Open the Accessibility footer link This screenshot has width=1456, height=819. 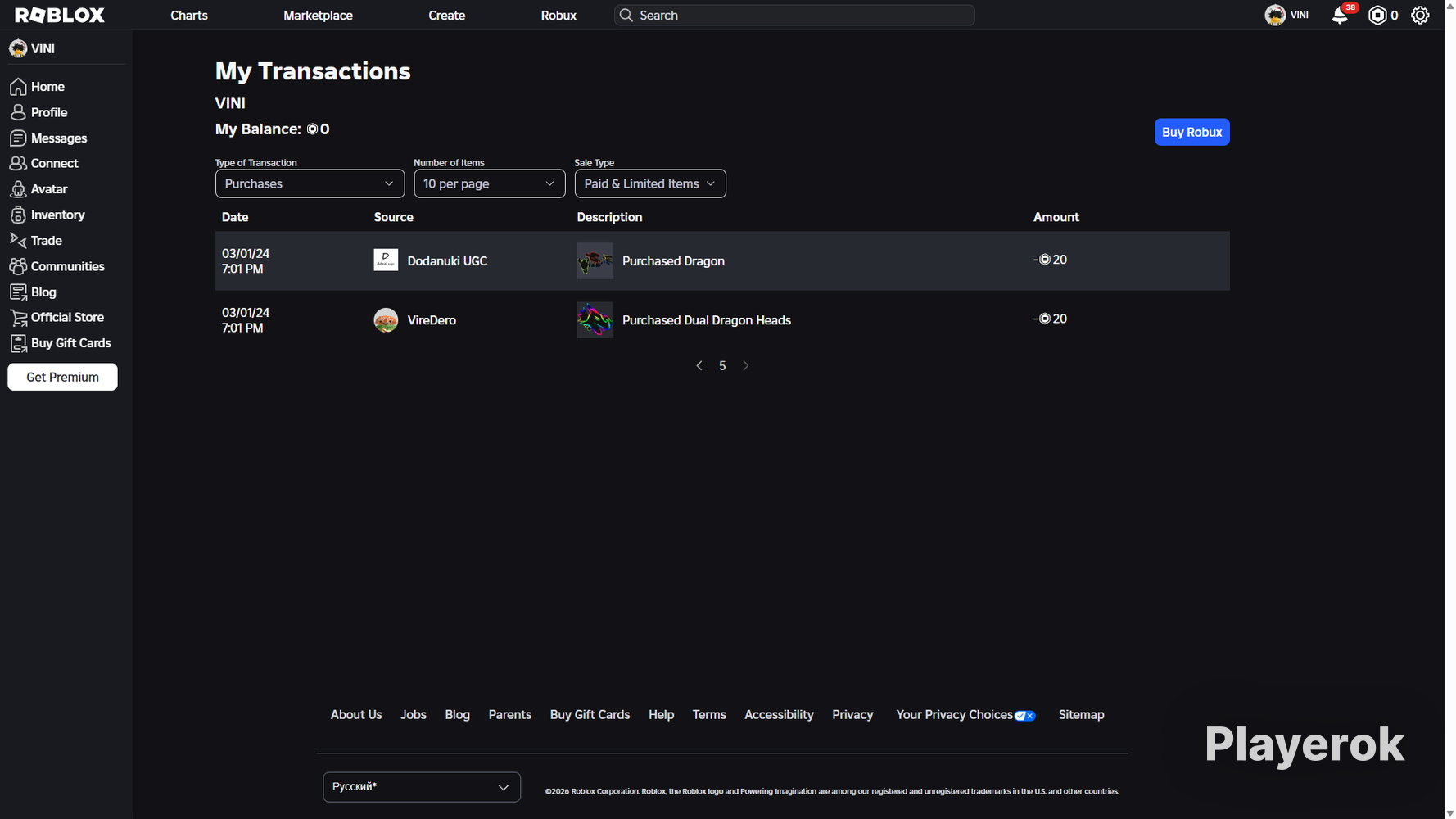(779, 715)
